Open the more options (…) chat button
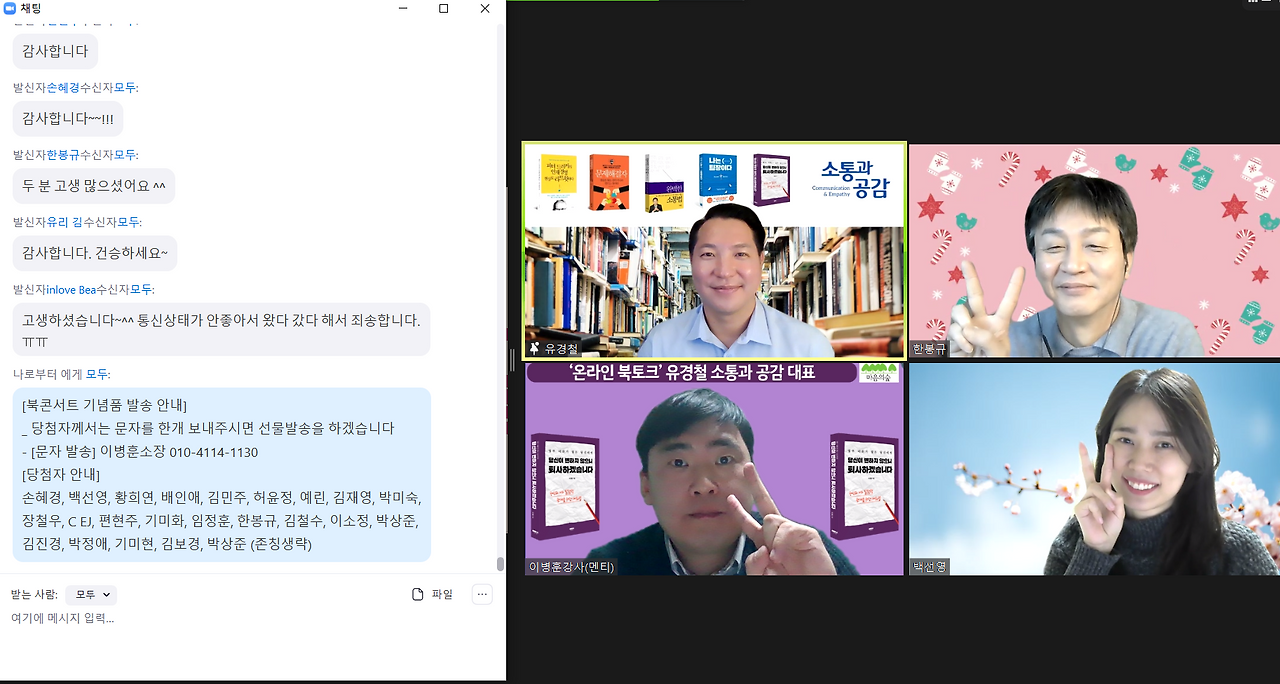The height and width of the screenshot is (684, 1280). 482,594
